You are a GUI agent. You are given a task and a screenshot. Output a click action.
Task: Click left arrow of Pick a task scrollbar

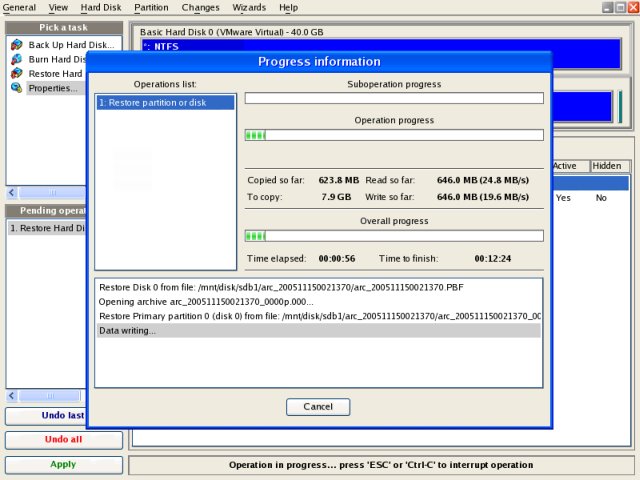(x=12, y=192)
